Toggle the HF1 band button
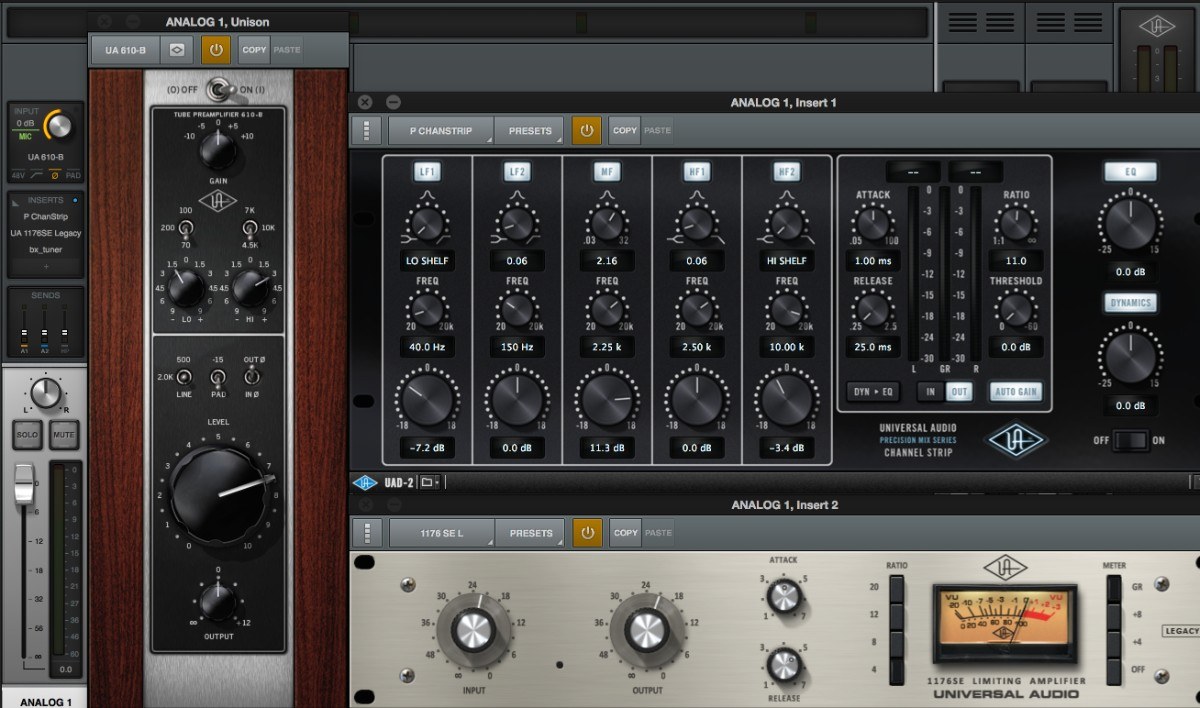1200x708 pixels. pos(697,172)
